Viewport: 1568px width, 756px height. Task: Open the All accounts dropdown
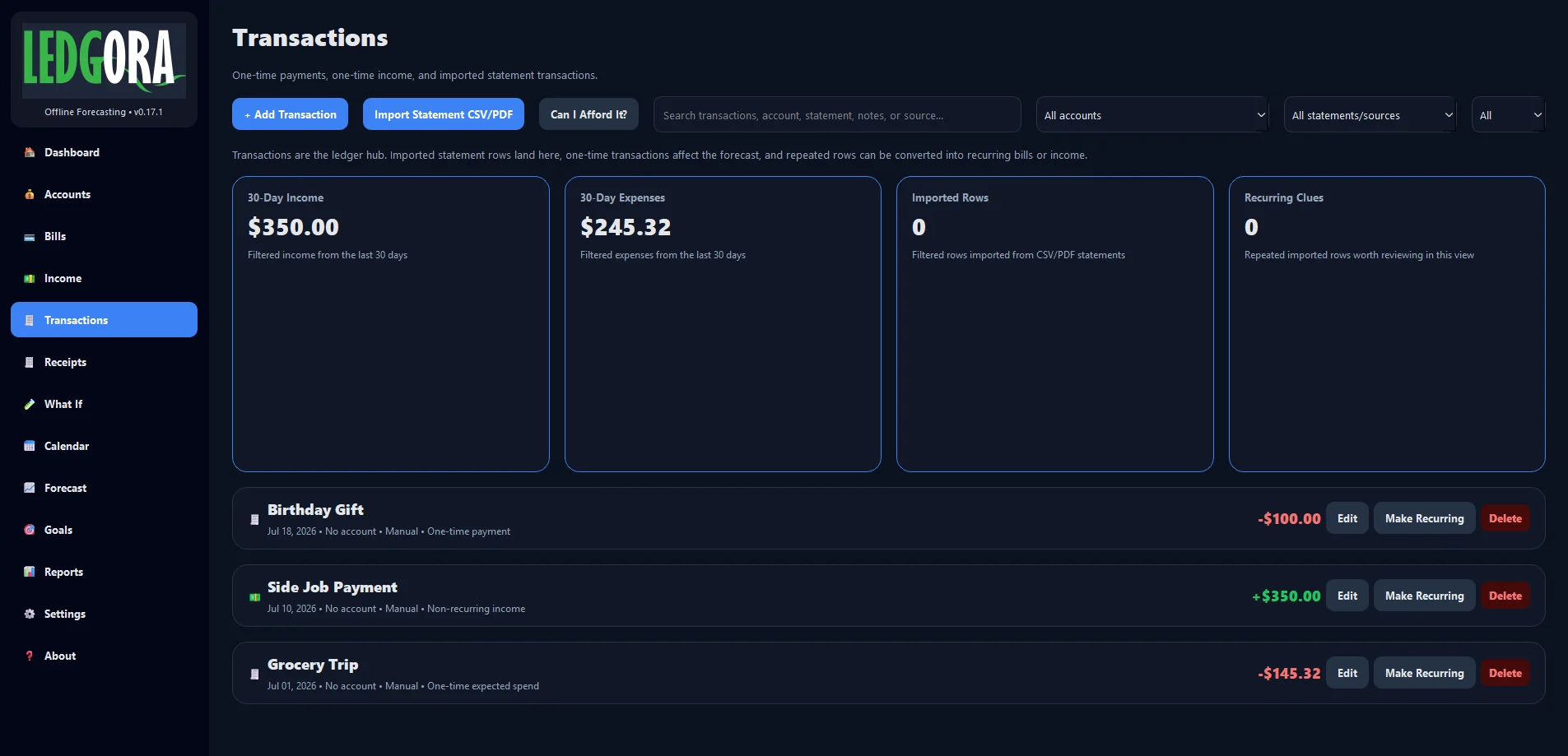[1152, 115]
